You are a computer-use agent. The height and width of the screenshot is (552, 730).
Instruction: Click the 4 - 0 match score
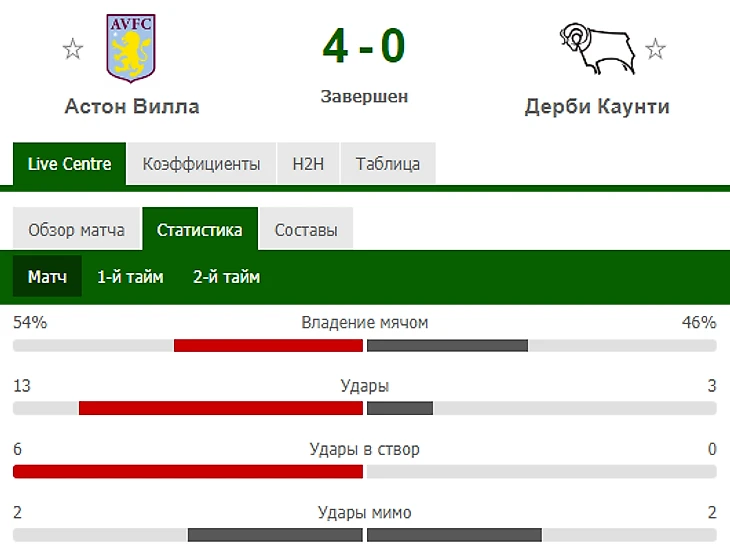(x=364, y=46)
